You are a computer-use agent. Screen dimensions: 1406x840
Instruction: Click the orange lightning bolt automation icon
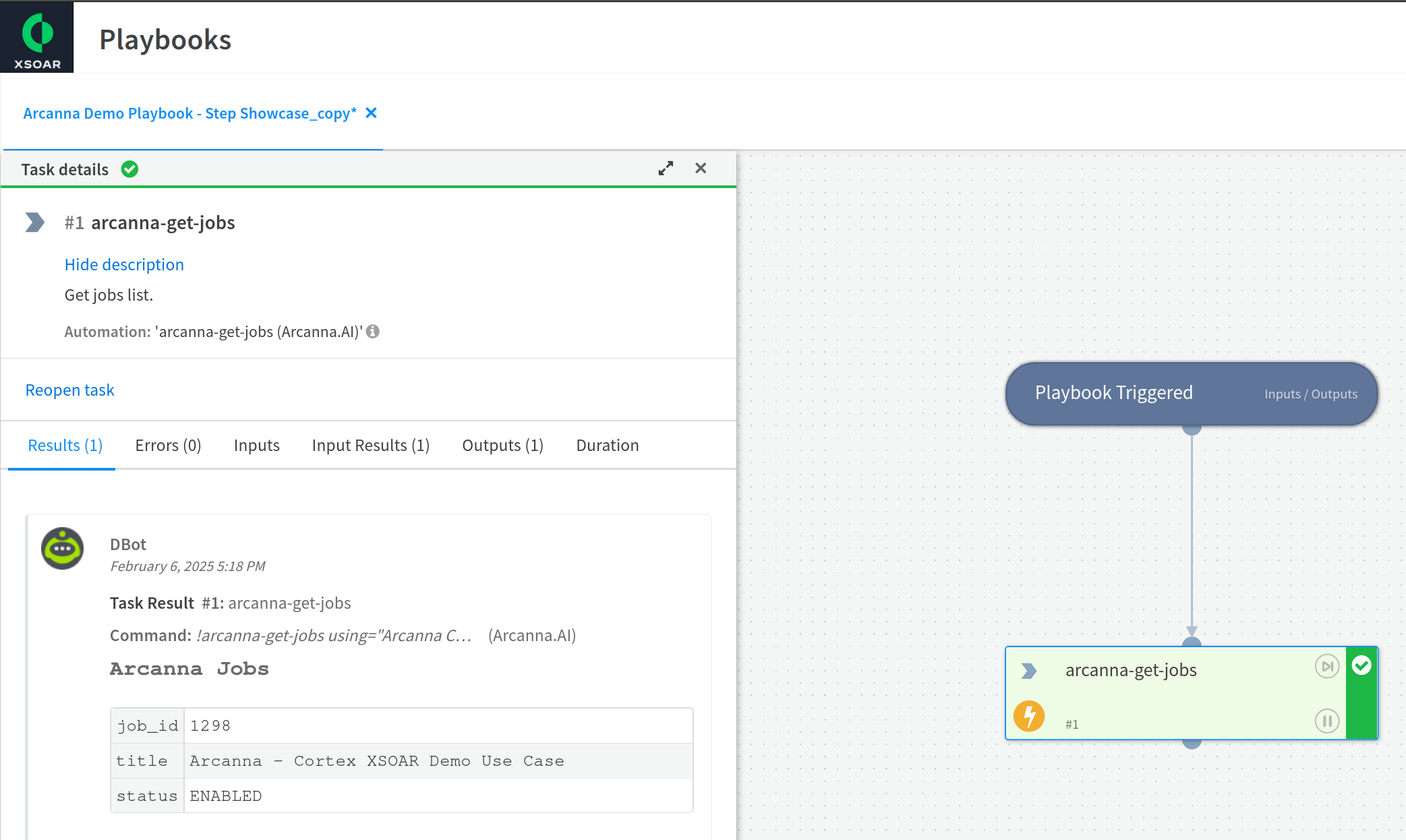pos(1029,716)
